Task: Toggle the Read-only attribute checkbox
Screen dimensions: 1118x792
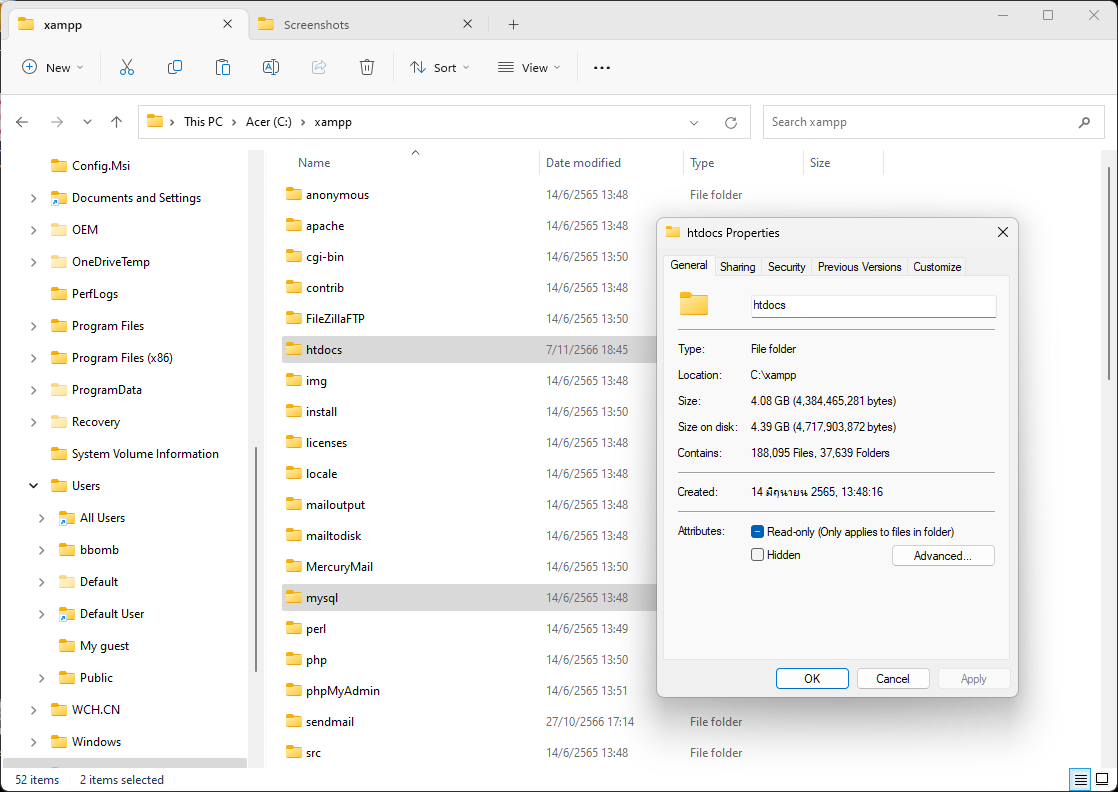Action: coord(758,532)
